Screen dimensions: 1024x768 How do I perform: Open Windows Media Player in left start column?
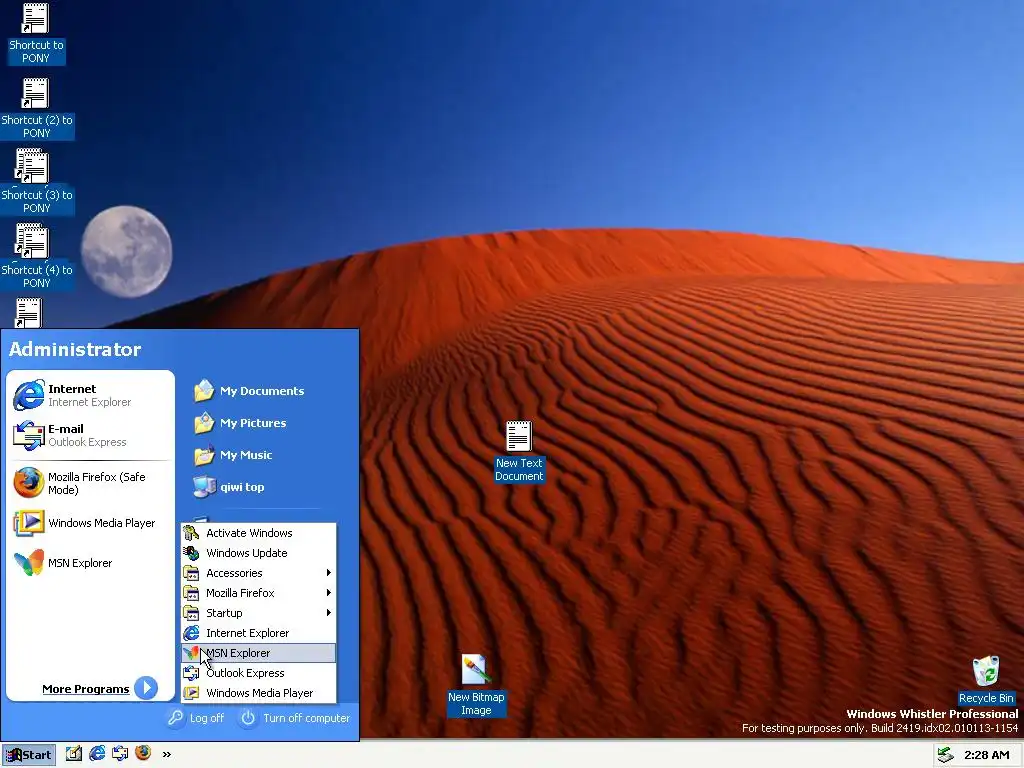tap(91, 523)
